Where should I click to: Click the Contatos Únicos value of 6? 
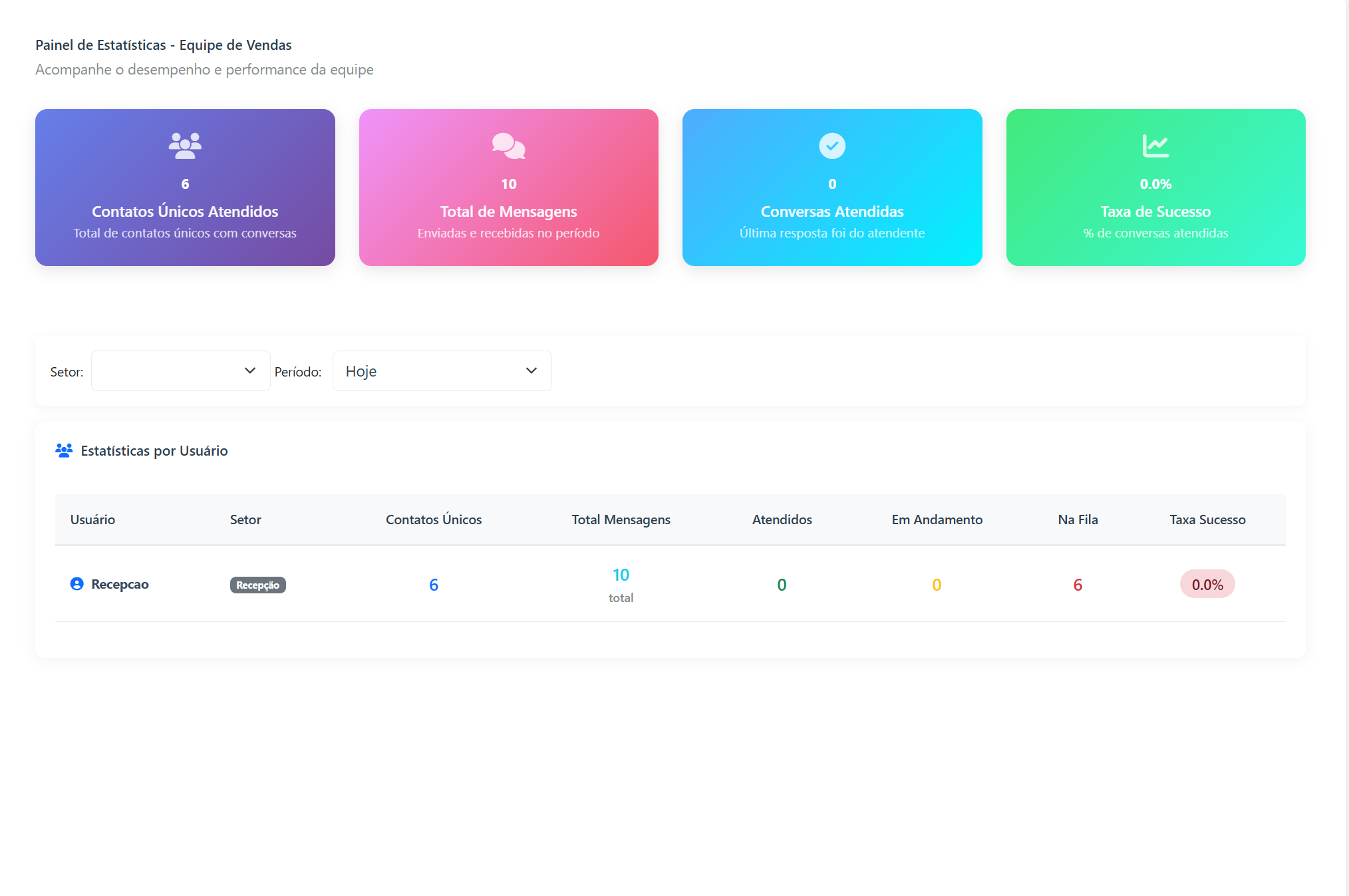point(434,584)
